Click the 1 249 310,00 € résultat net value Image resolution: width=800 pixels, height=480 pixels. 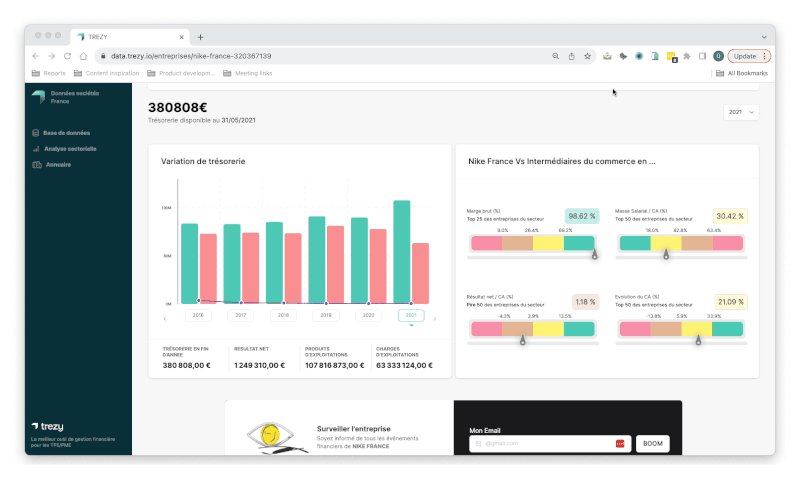259,365
